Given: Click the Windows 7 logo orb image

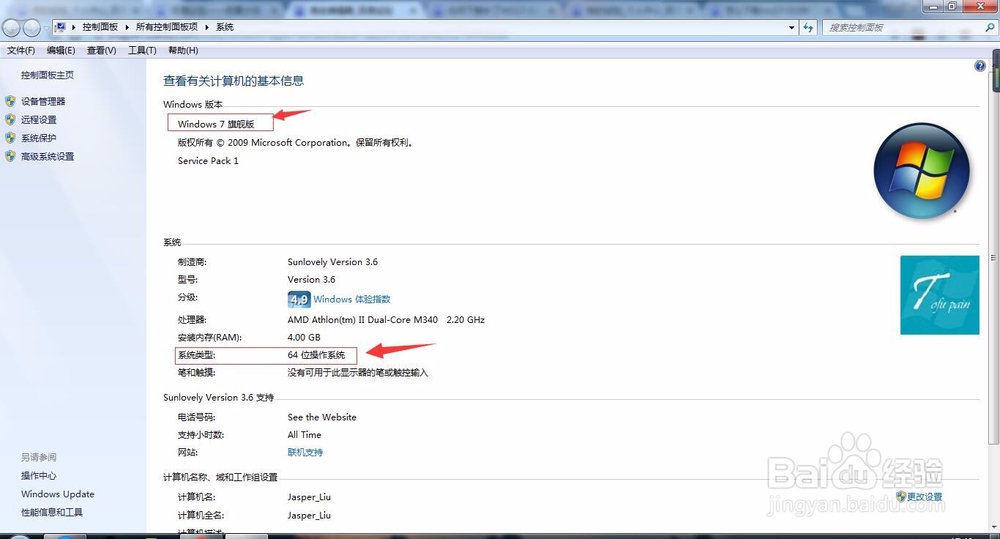Looking at the screenshot, I should pyautogui.click(x=922, y=171).
